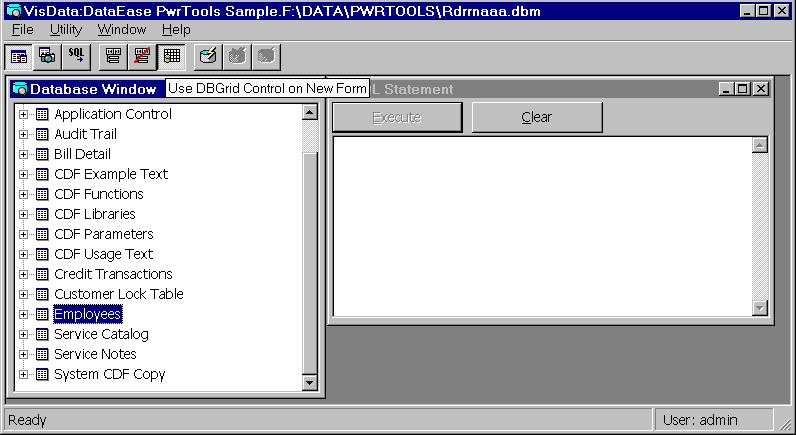The width and height of the screenshot is (796, 435).
Task: Expand the Customer Lock Table node
Action: 23,294
